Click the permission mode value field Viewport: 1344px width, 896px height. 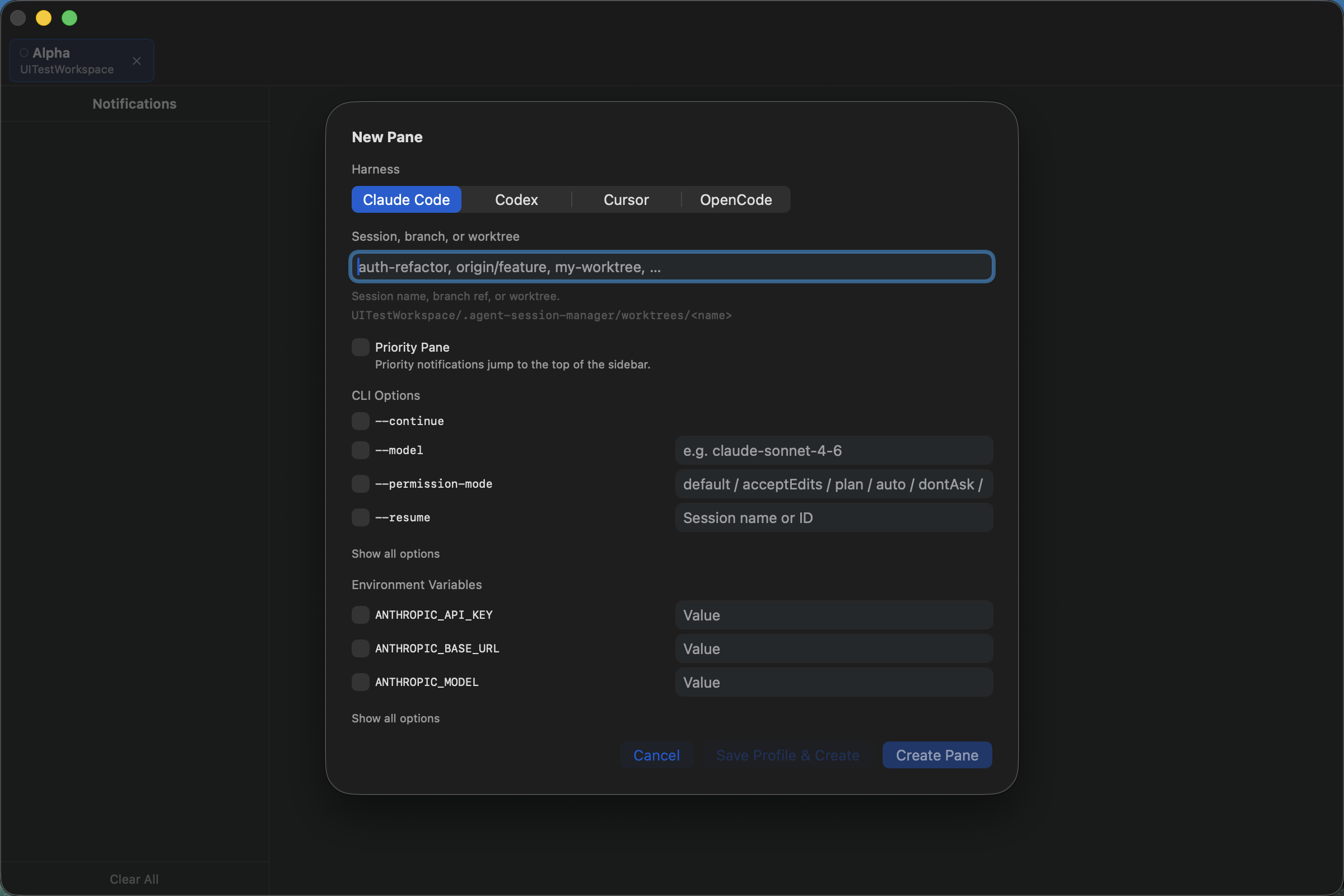834,484
